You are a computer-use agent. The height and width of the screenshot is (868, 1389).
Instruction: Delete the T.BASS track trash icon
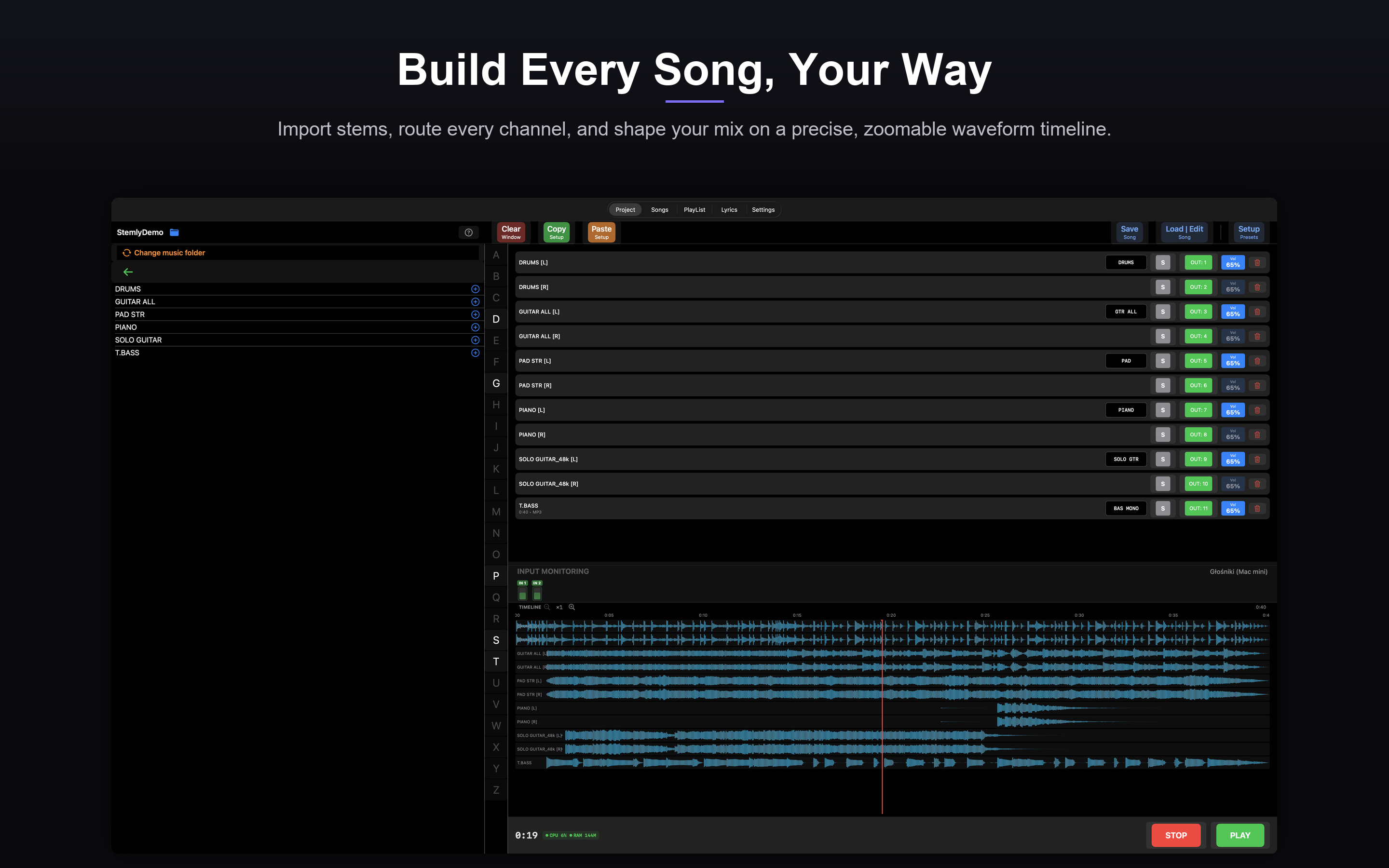pyautogui.click(x=1257, y=509)
